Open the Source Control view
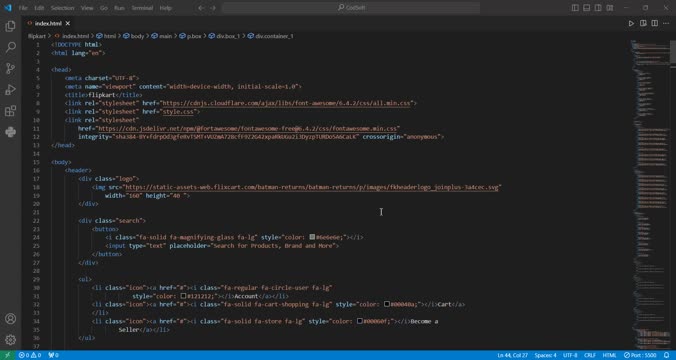The width and height of the screenshot is (676, 360). tap(10, 69)
